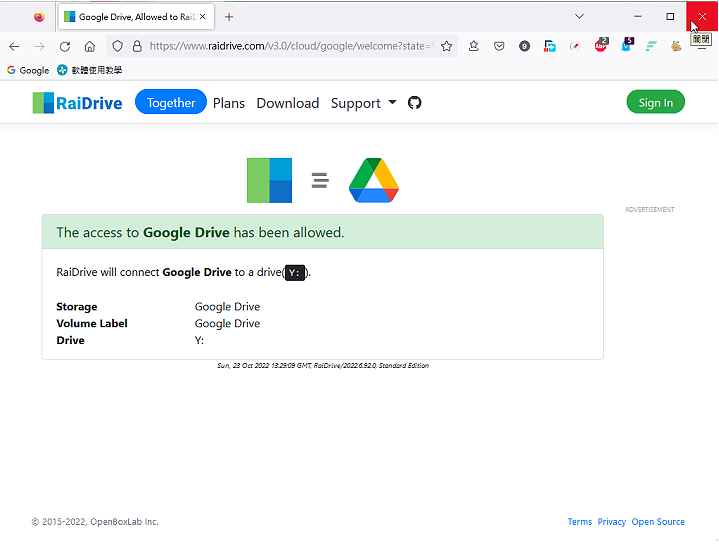Open the list all tabs chevron
This screenshot has width=719, height=557.
point(579,17)
